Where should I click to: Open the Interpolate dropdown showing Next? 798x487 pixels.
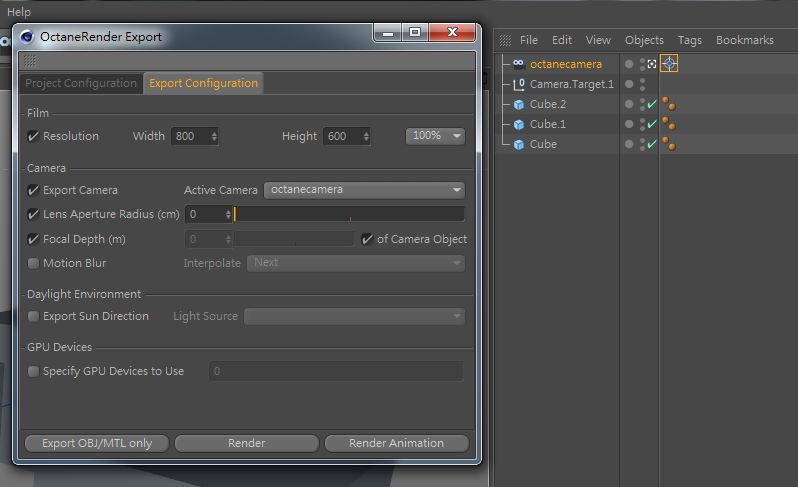(x=356, y=263)
